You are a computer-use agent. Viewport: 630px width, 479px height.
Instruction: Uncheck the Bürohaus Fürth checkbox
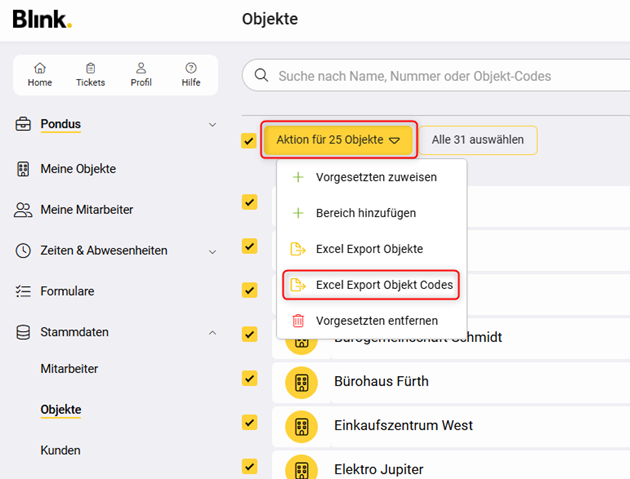pyautogui.click(x=249, y=378)
